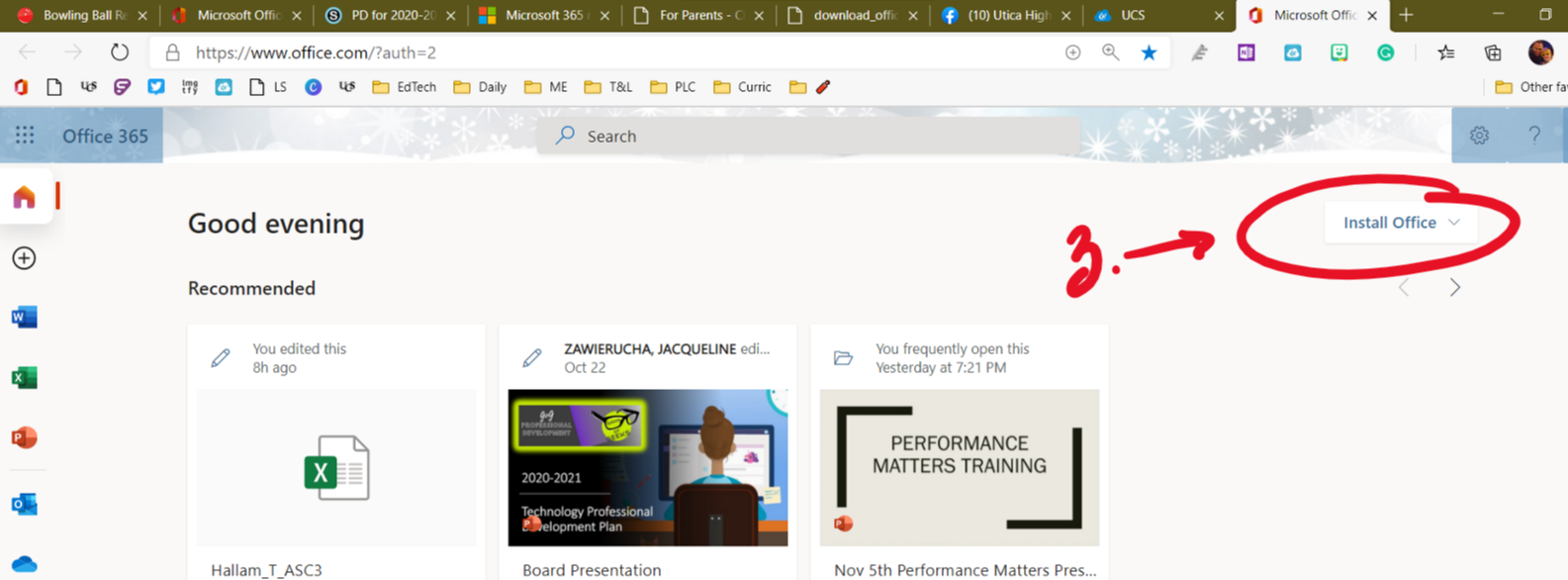The width and height of the screenshot is (1568, 580).
Task: Open the EdTech bookmarks folder
Action: (x=405, y=87)
